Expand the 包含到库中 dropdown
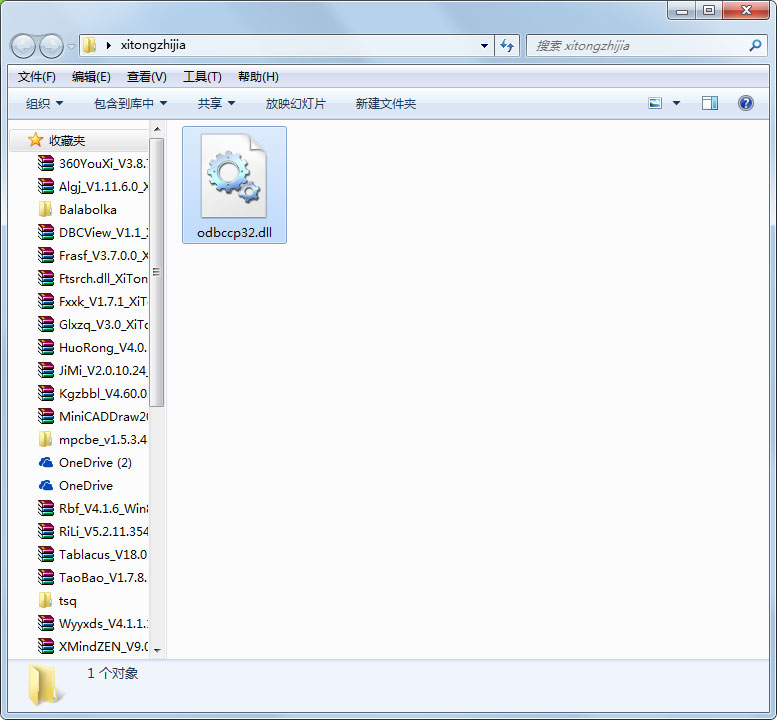 coord(130,103)
